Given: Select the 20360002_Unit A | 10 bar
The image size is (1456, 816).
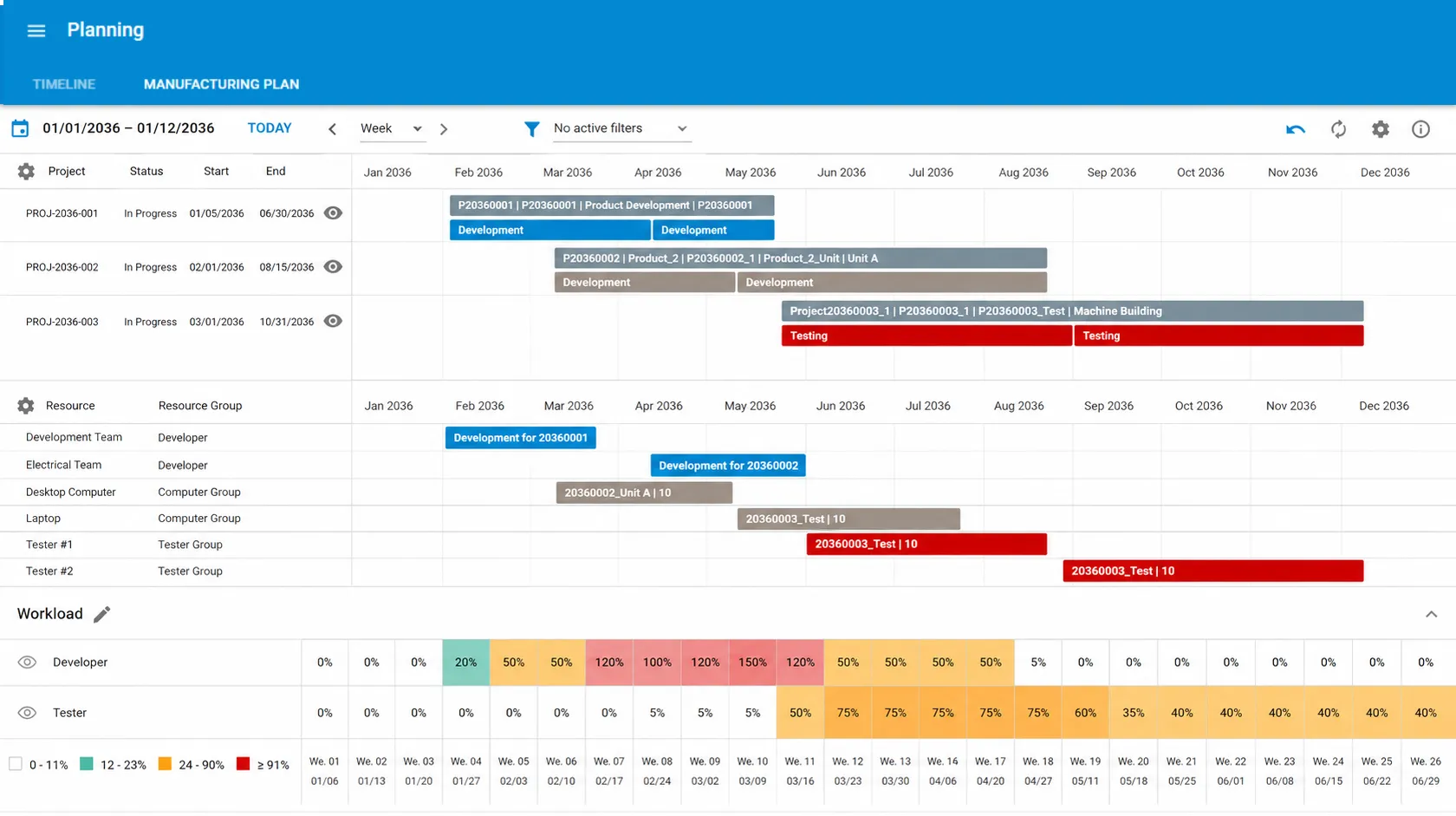Looking at the screenshot, I should (644, 493).
